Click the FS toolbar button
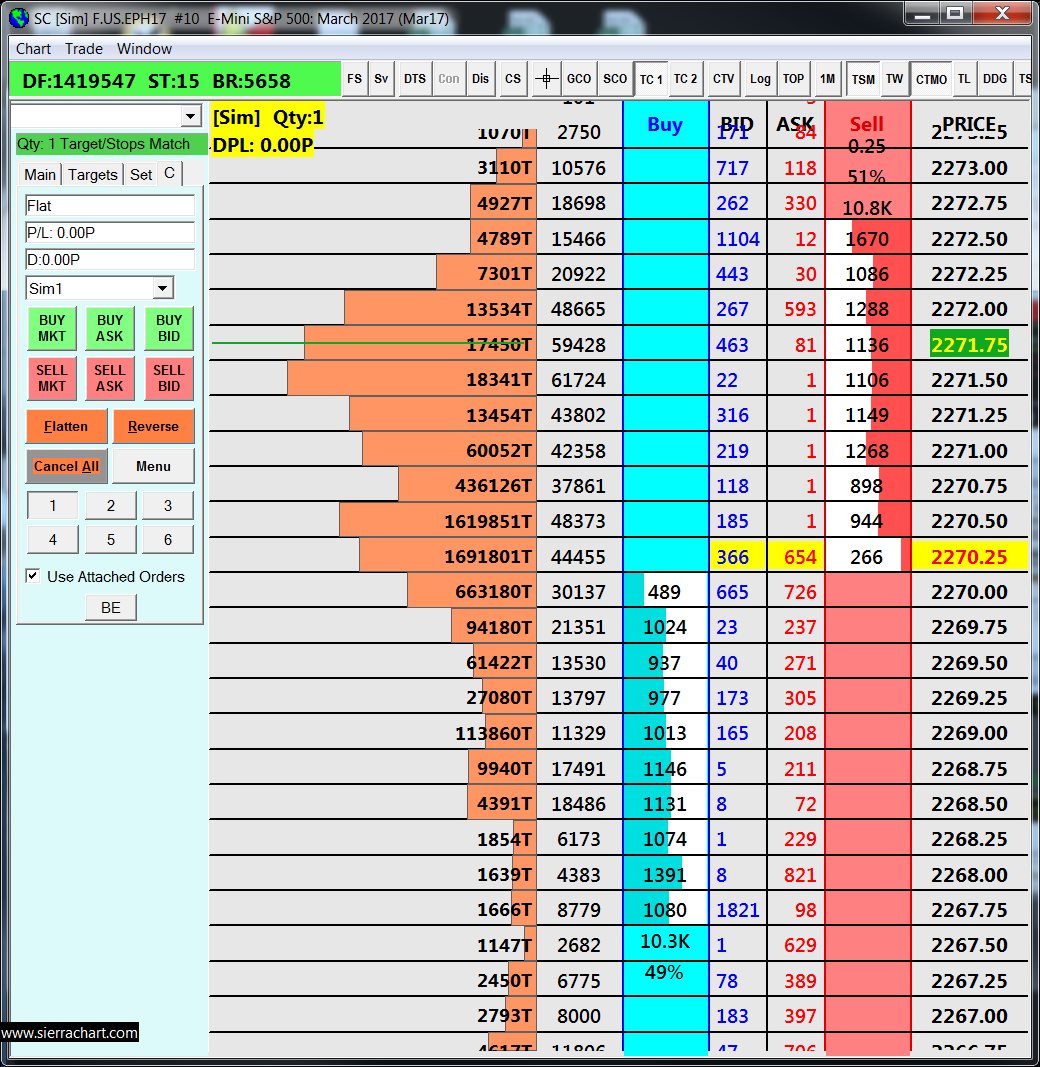 pos(354,79)
